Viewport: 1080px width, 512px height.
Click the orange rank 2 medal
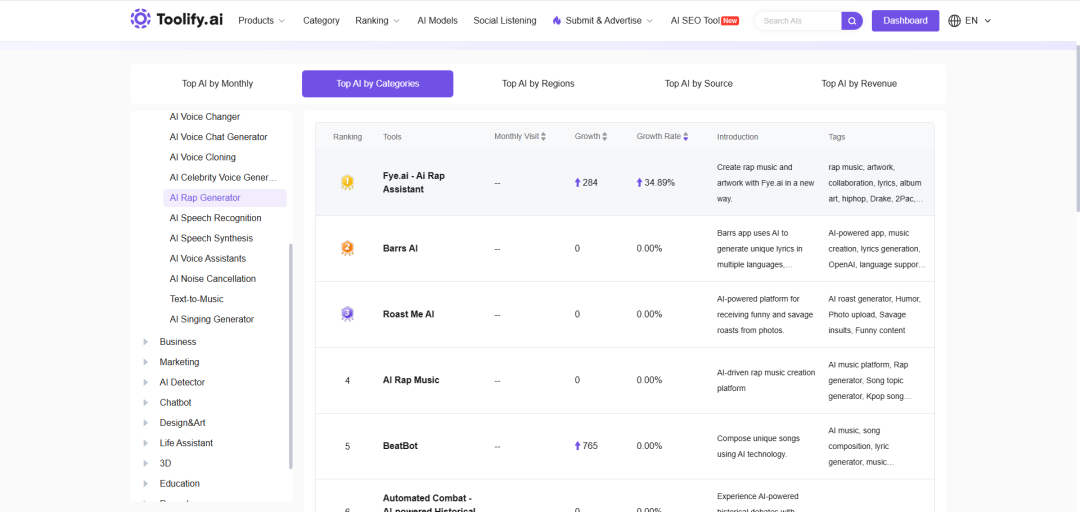coord(347,248)
